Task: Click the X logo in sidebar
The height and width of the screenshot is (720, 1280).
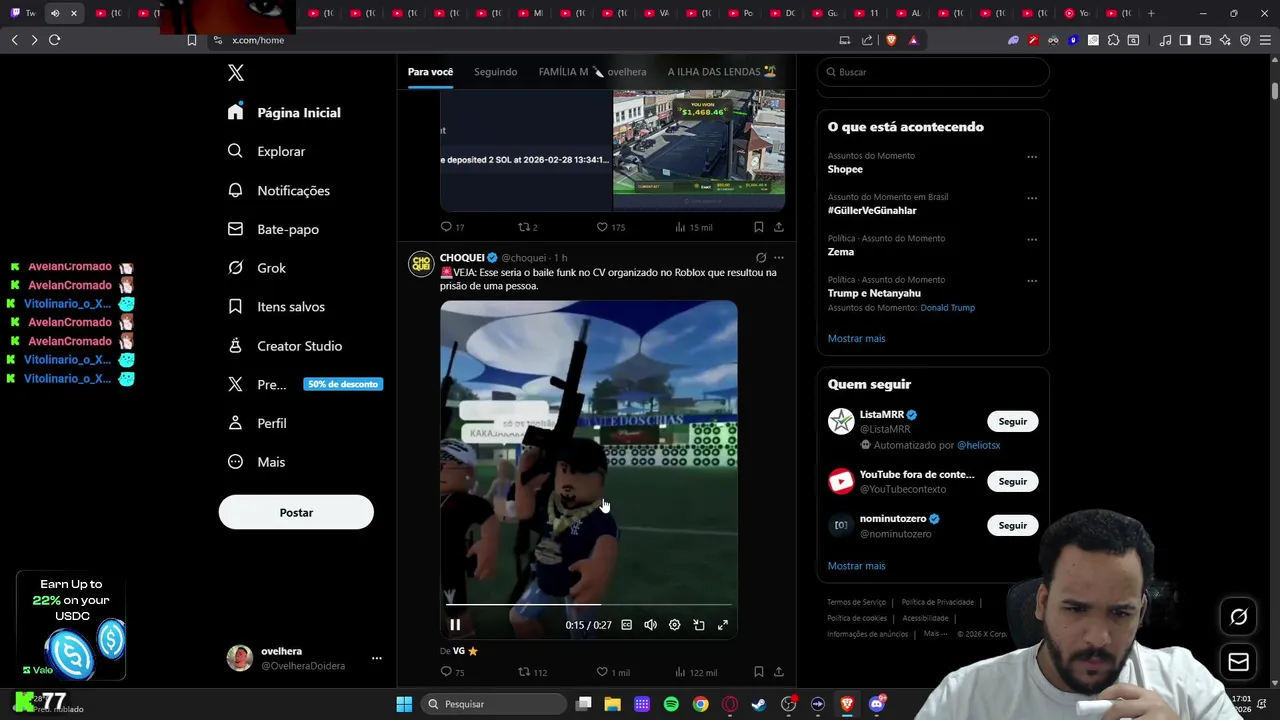Action: pyautogui.click(x=235, y=73)
